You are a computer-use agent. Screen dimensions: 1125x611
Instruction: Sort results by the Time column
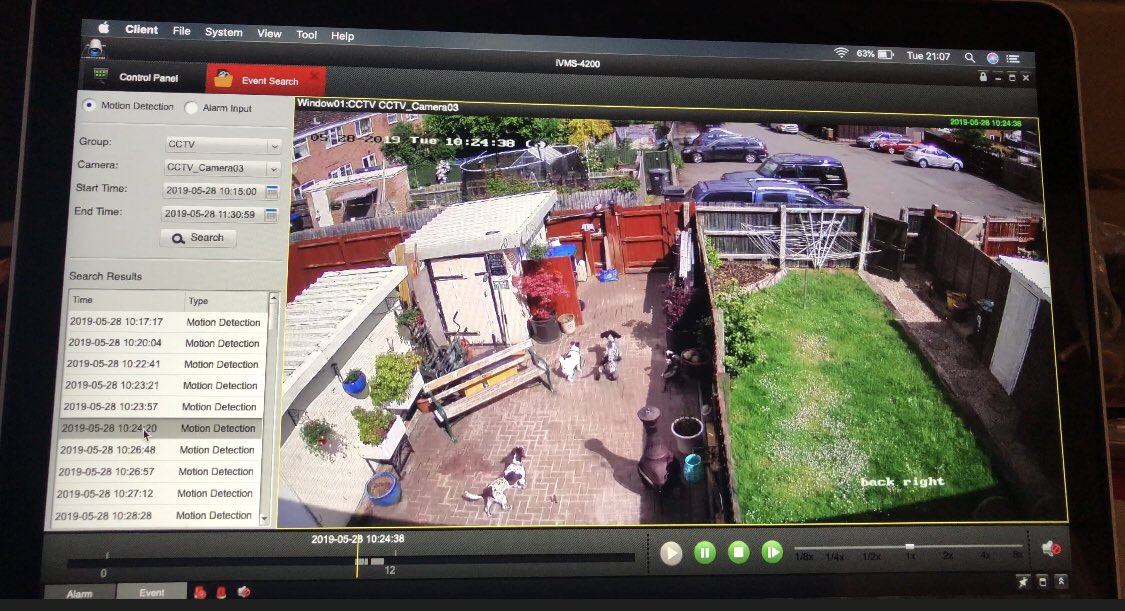point(126,300)
